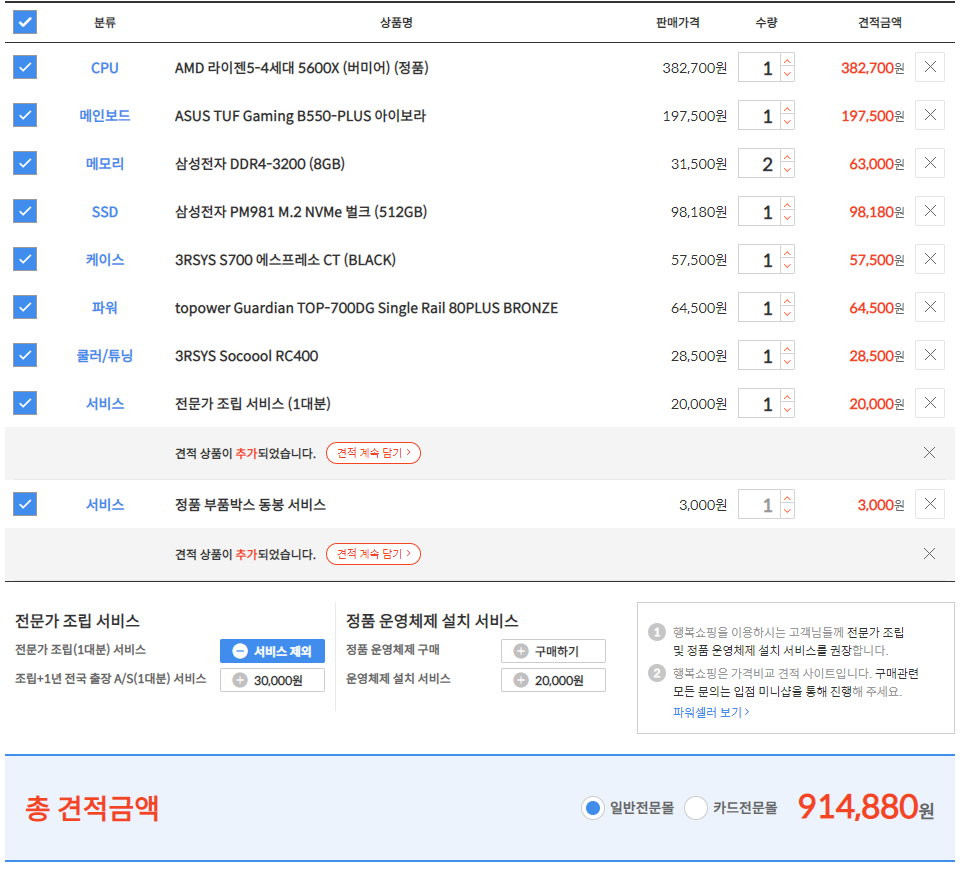Increase the 정품 부품박스 quantity up arrow
This screenshot has width=962, height=870.
(787, 498)
